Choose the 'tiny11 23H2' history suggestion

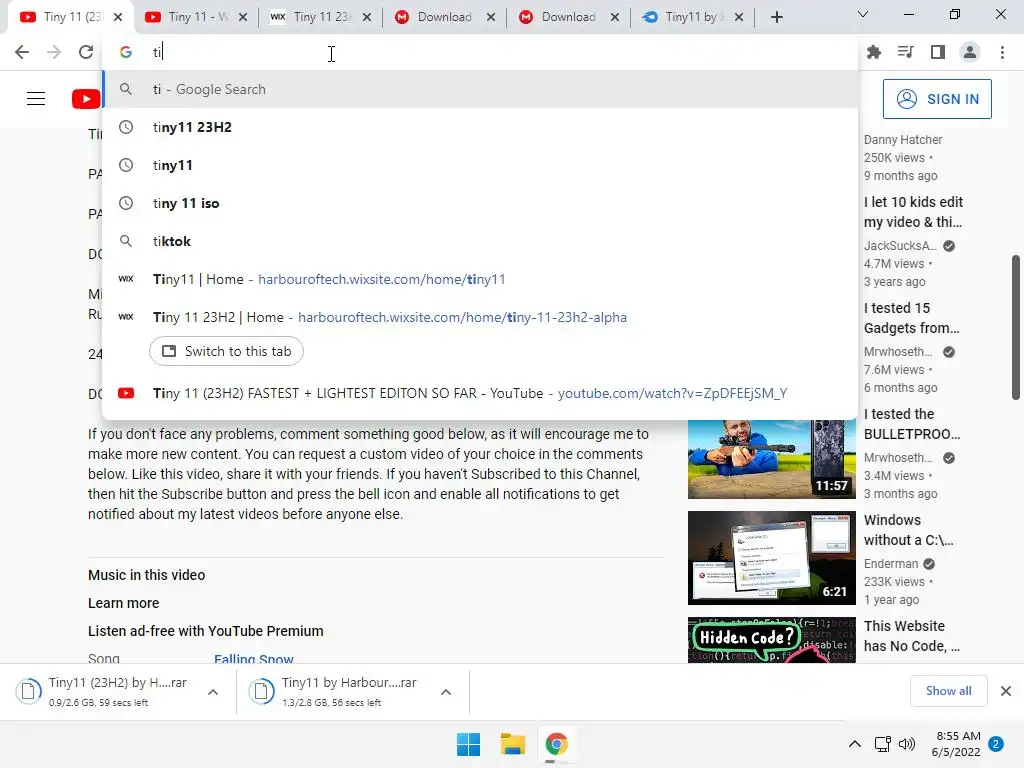(480, 127)
